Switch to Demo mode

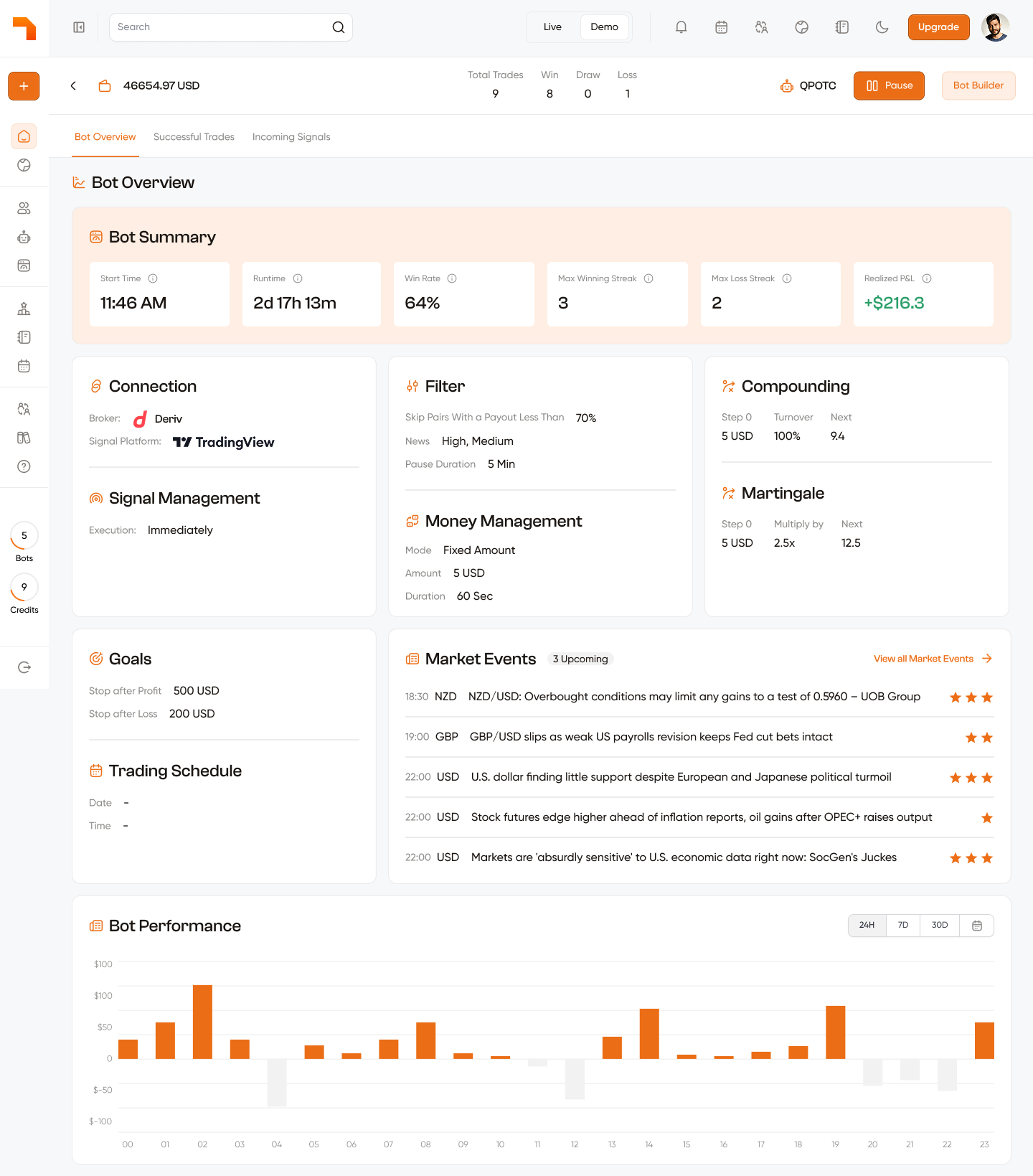604,27
